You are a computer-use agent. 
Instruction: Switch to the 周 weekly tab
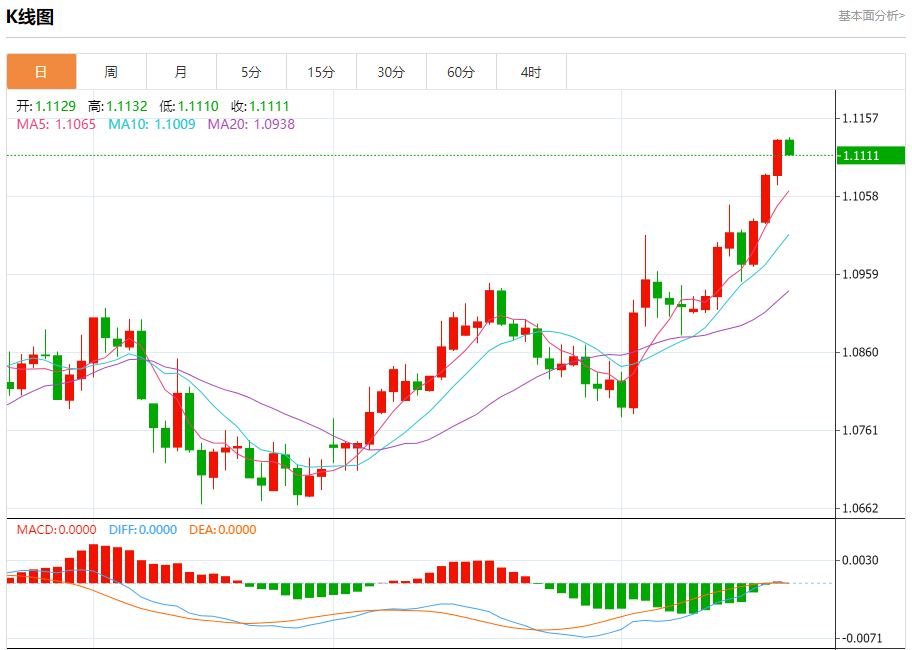pos(111,72)
